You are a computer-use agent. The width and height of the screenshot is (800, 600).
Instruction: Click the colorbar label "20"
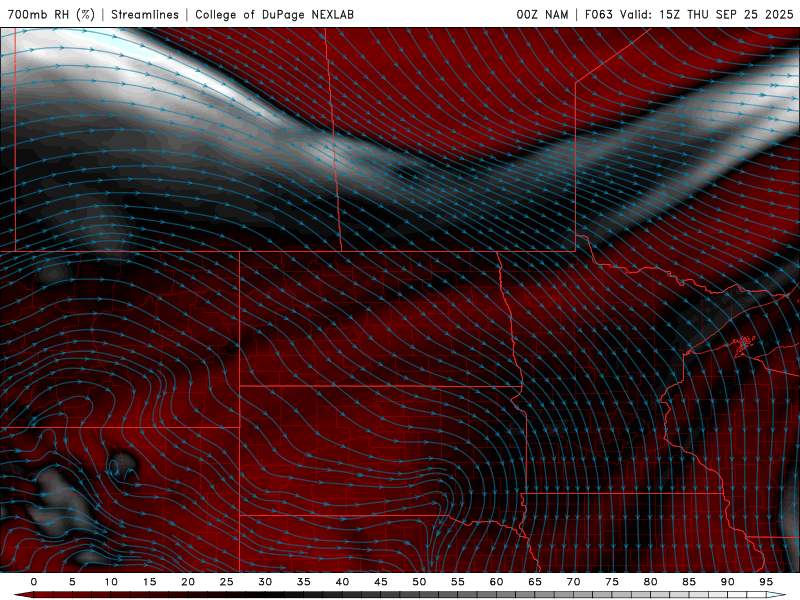pyautogui.click(x=188, y=582)
